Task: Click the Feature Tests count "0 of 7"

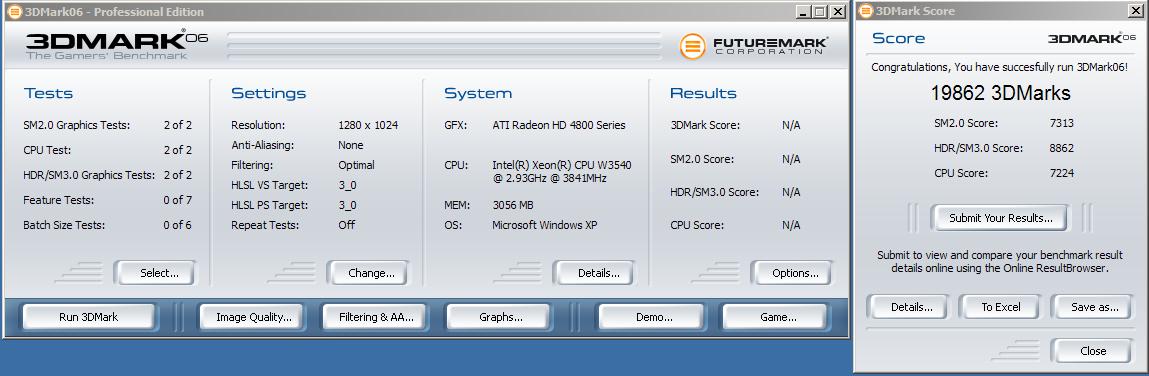Action: pyautogui.click(x=177, y=200)
